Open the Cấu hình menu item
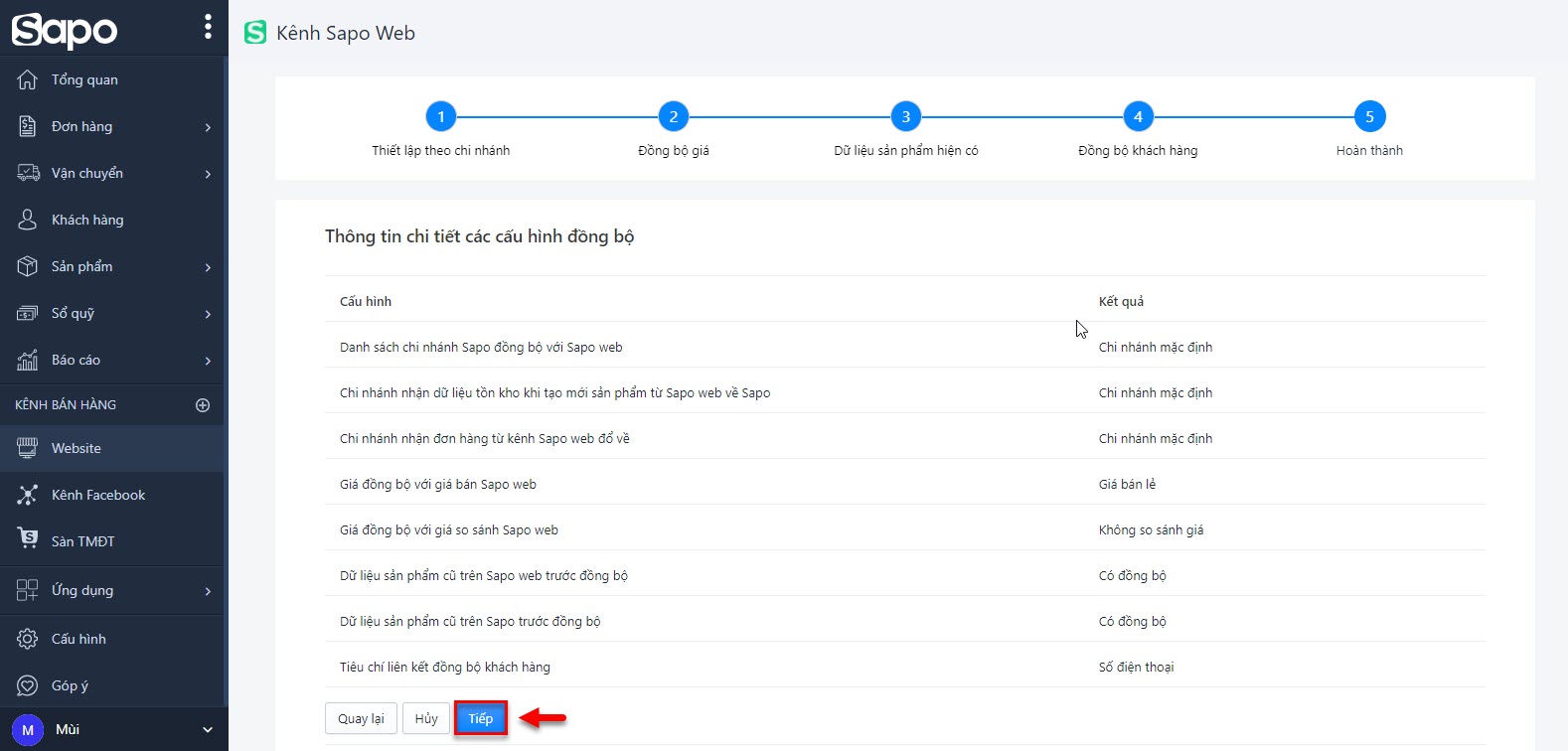 (x=112, y=639)
